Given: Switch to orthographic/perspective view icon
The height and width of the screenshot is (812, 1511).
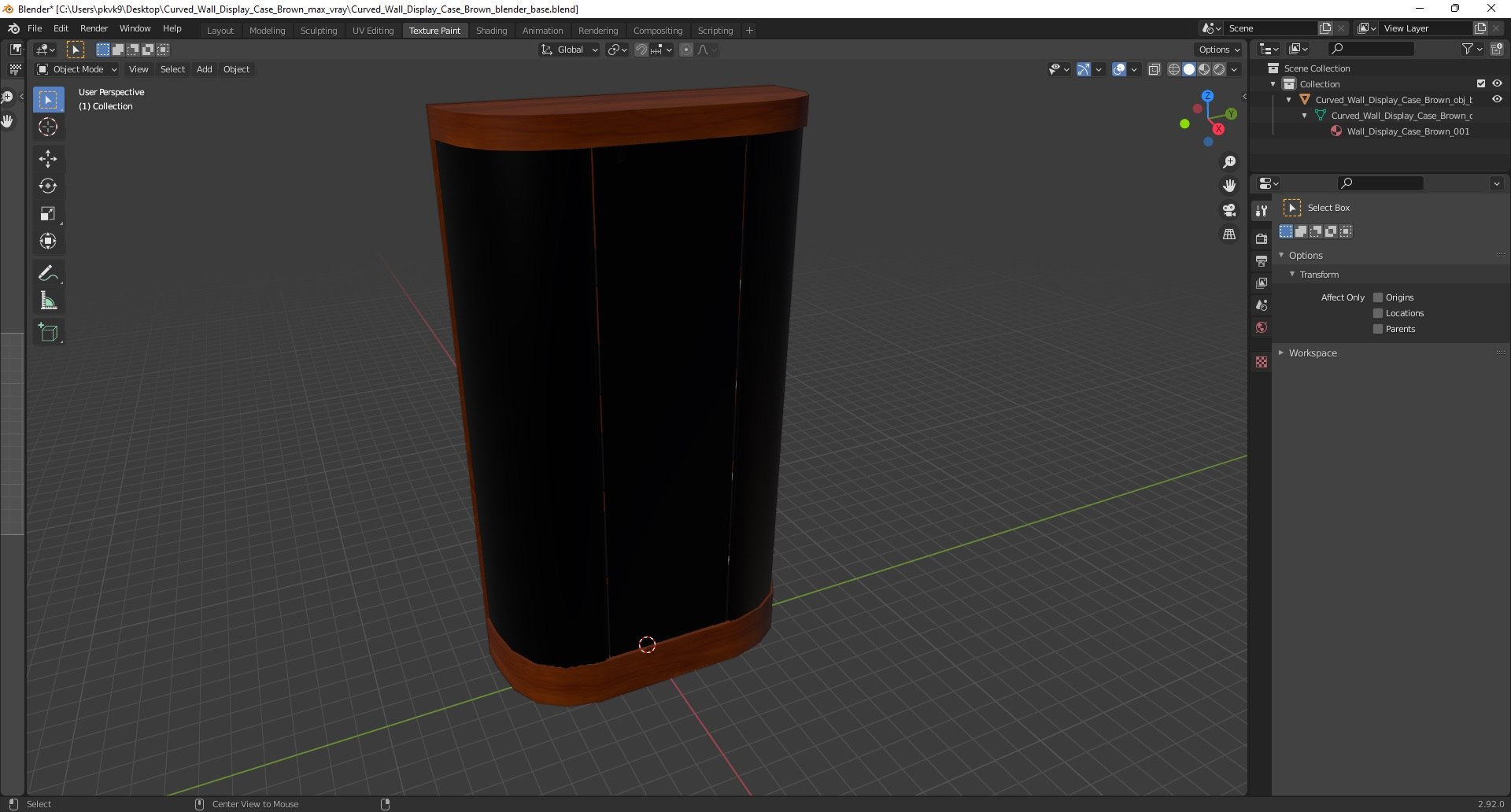Looking at the screenshot, I should (x=1229, y=234).
